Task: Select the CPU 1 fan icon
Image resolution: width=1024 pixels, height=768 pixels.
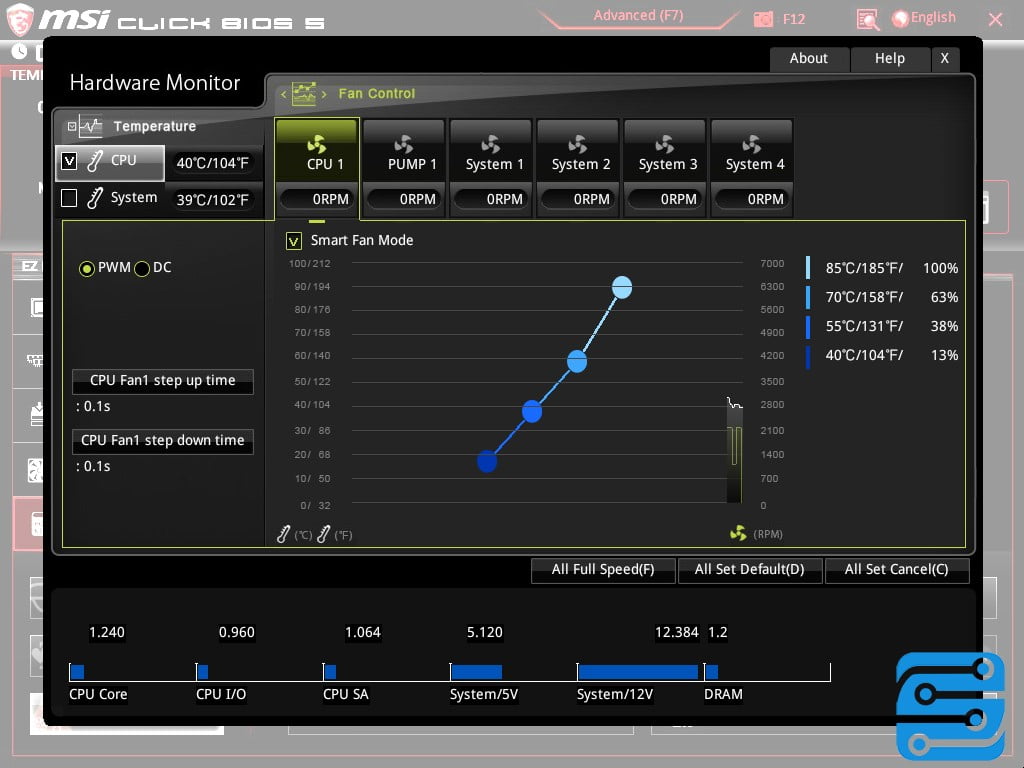Action: tap(317, 144)
